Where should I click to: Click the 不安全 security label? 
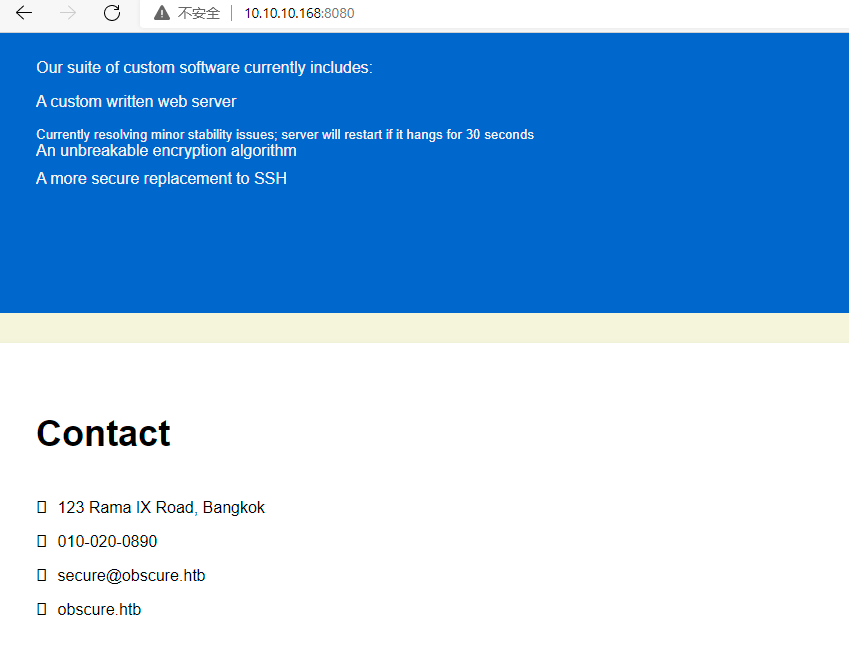(x=199, y=13)
